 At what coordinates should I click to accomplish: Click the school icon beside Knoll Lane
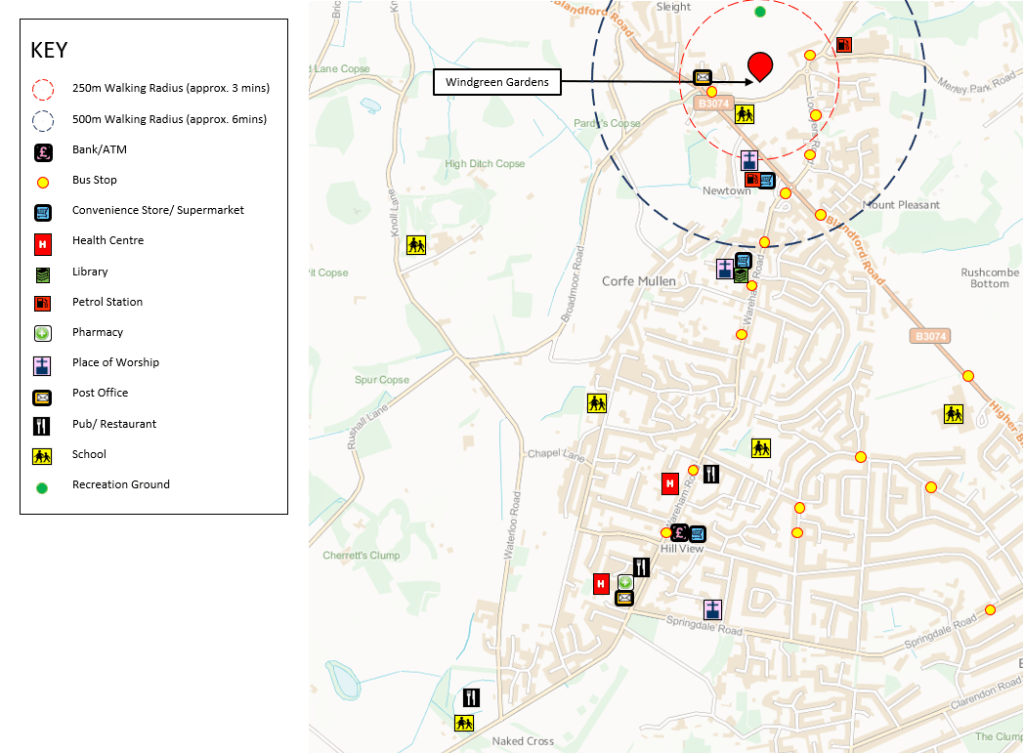coord(416,245)
